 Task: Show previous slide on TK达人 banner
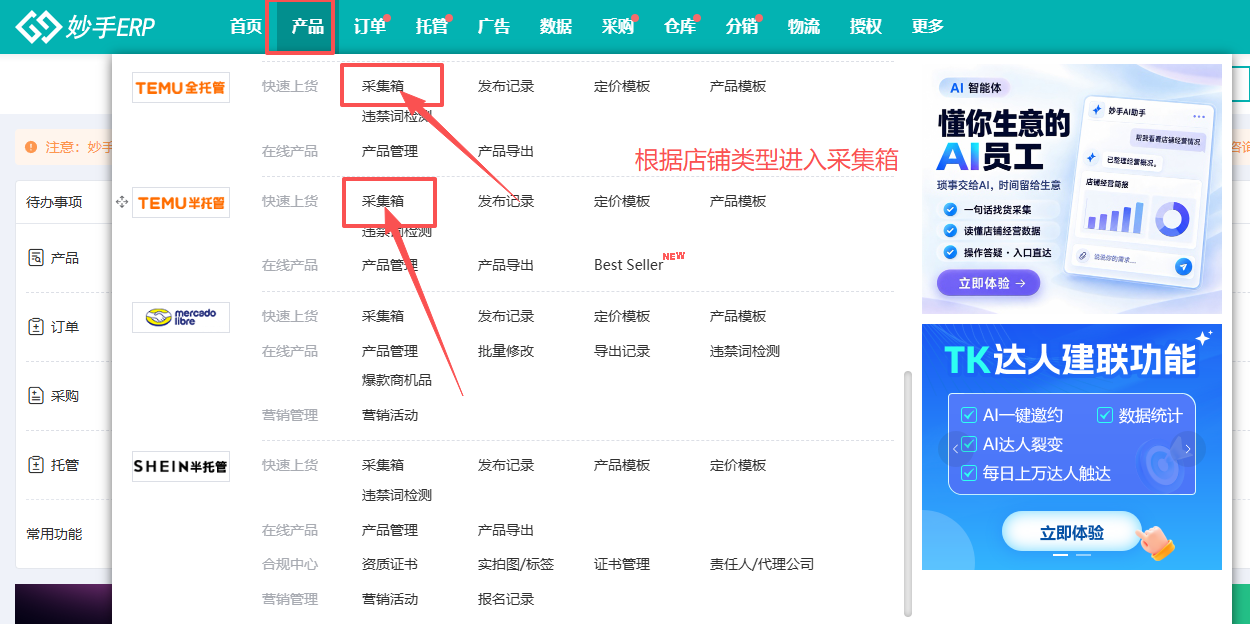tap(955, 448)
